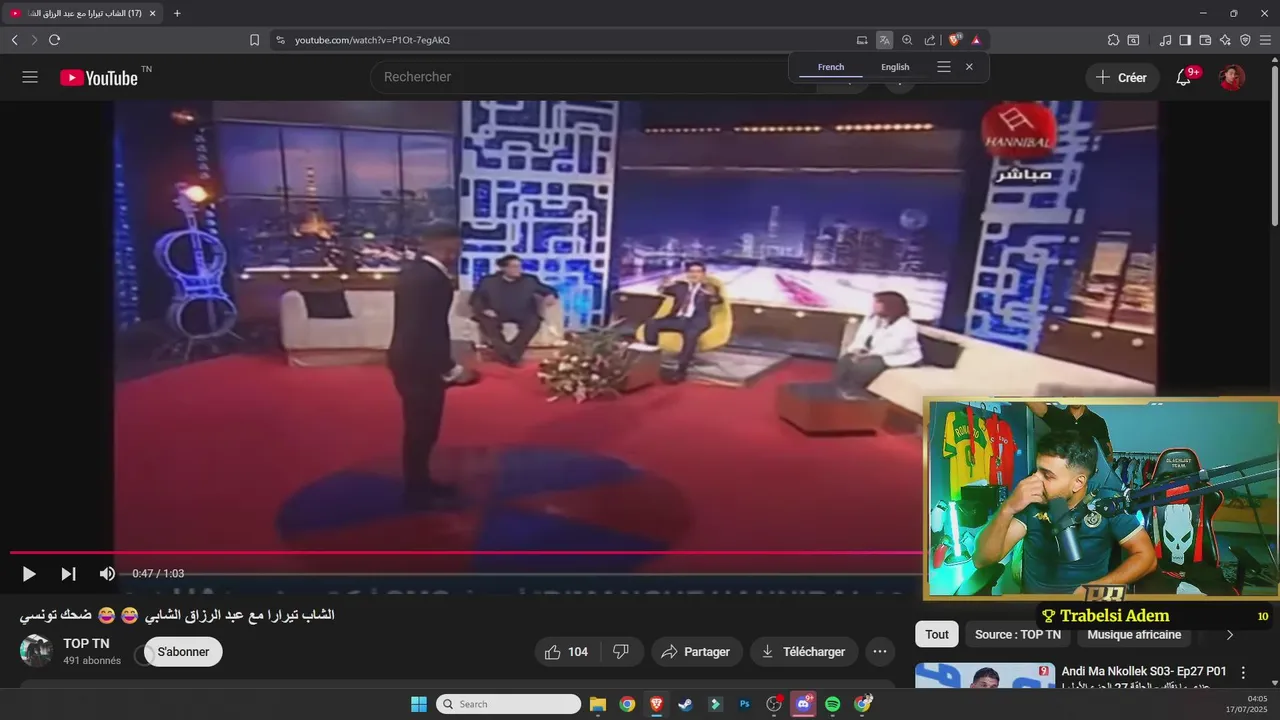Screen dimensions: 1280x720
Task: Click the youtube.com URL in address bar
Action: 372,40
